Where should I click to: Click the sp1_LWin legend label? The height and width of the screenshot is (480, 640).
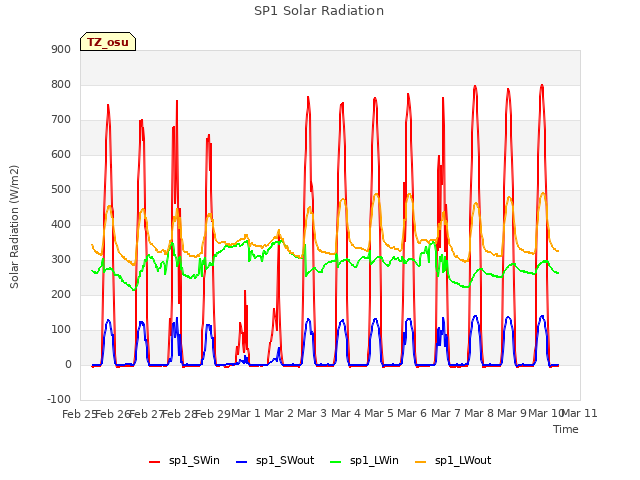pyautogui.click(x=374, y=461)
